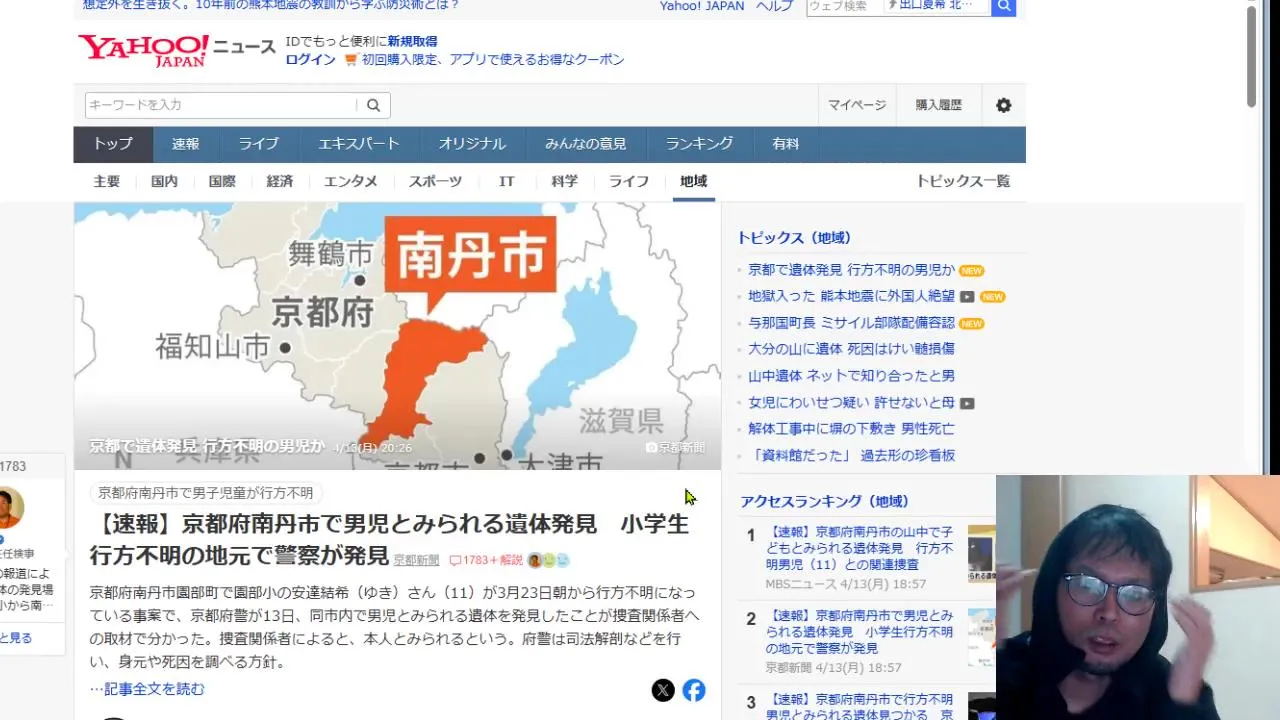Open settings gear icon
This screenshot has height=720, width=1280.
click(1003, 105)
